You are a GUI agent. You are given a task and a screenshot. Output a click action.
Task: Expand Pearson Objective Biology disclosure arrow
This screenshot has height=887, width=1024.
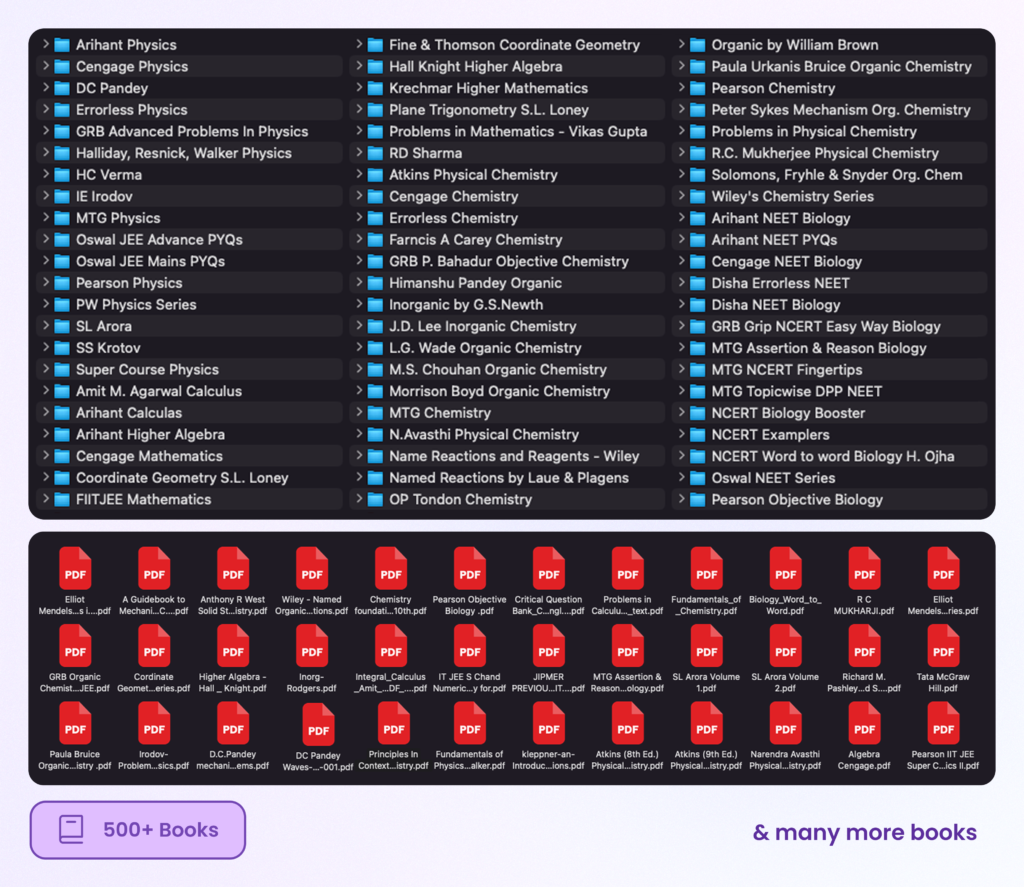[681, 500]
